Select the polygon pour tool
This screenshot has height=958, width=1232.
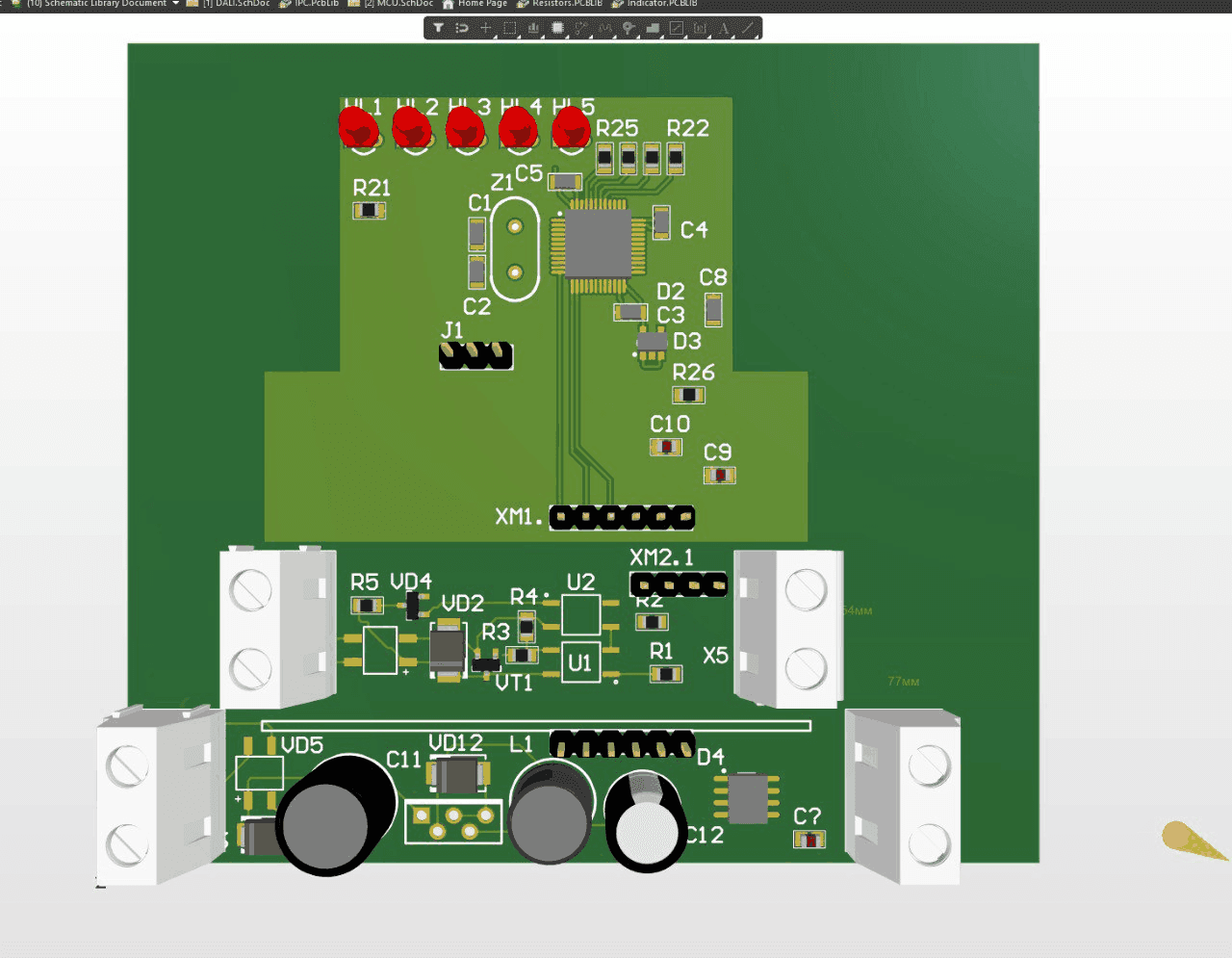pyautogui.click(x=653, y=28)
